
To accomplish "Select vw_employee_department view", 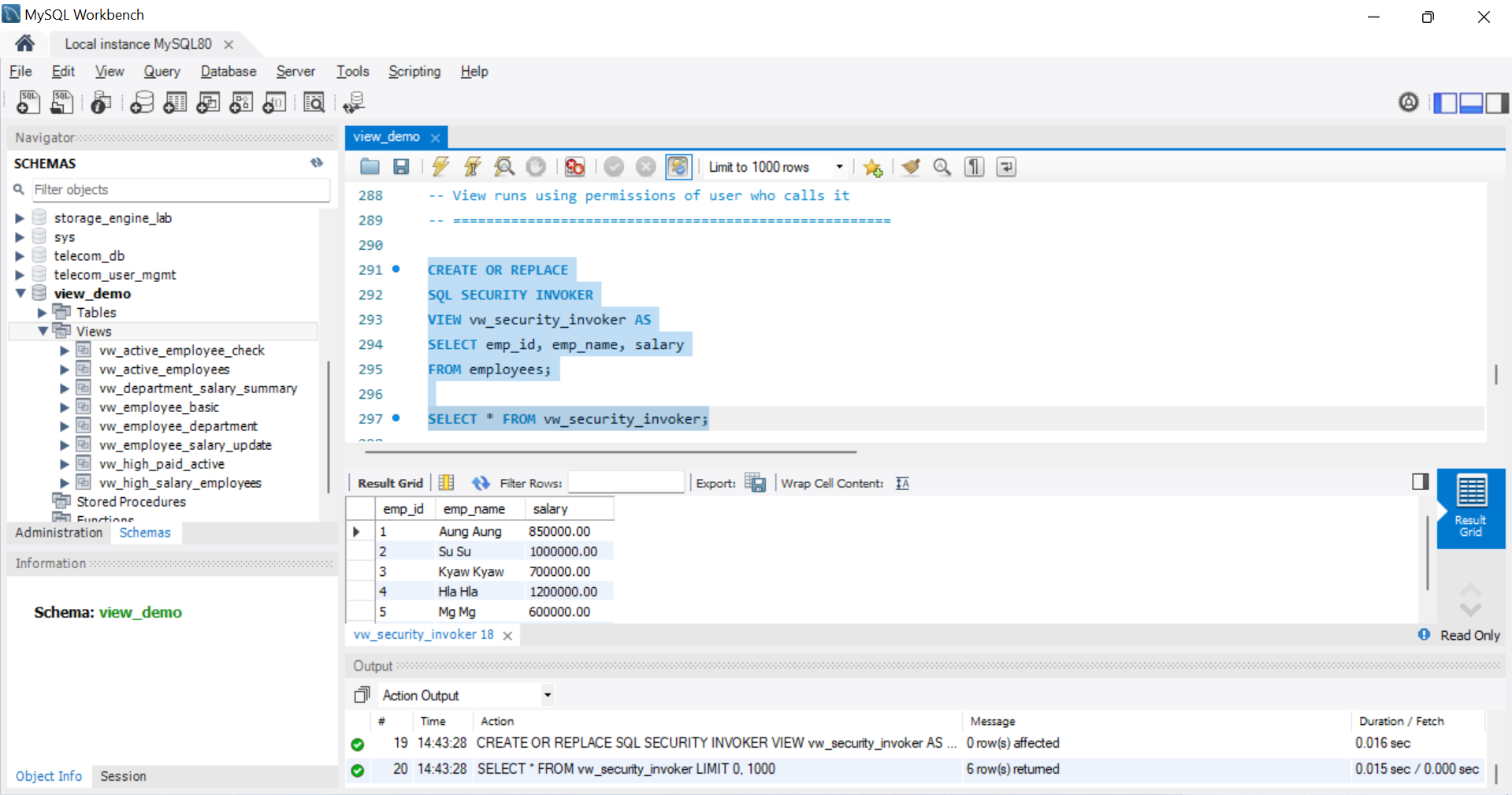I will click(x=178, y=426).
